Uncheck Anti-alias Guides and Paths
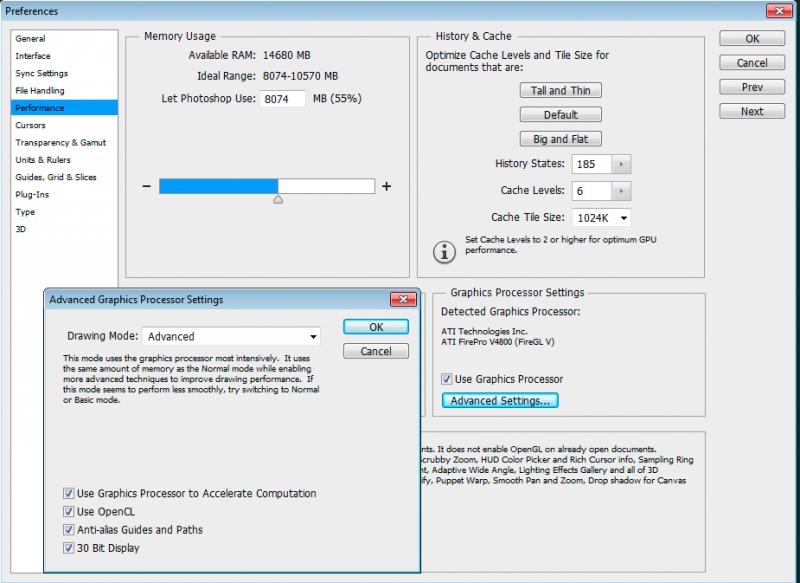This screenshot has height=583, width=800. [68, 530]
